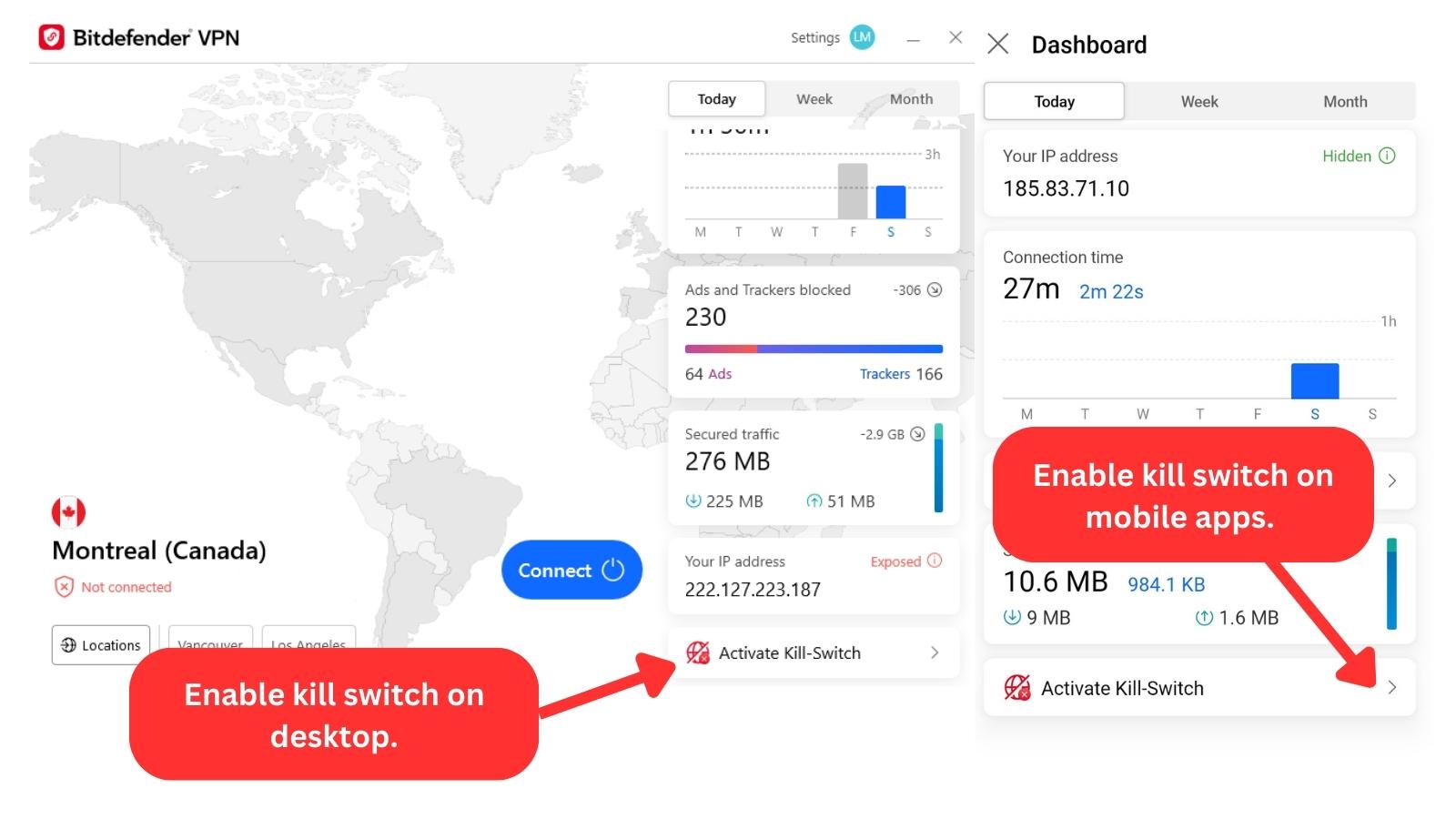Select the Week tab in the mobile Dashboard
1456x819 pixels.
(1199, 101)
